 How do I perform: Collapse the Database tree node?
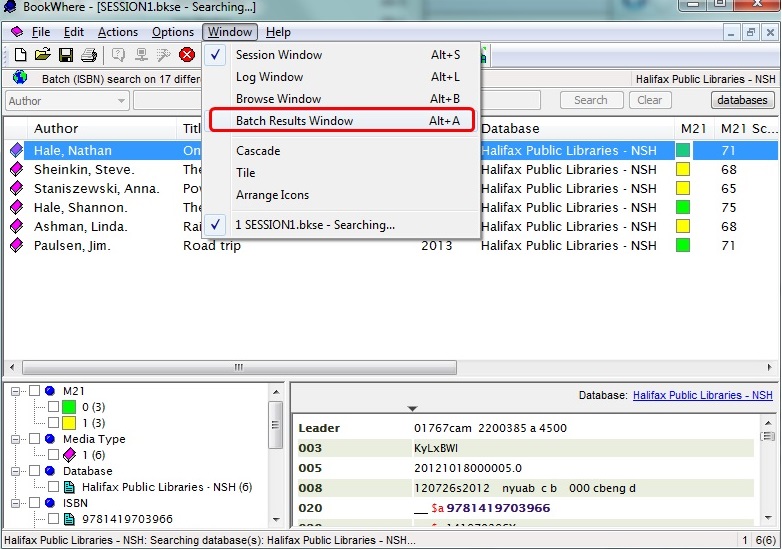pyautogui.click(x=15, y=471)
